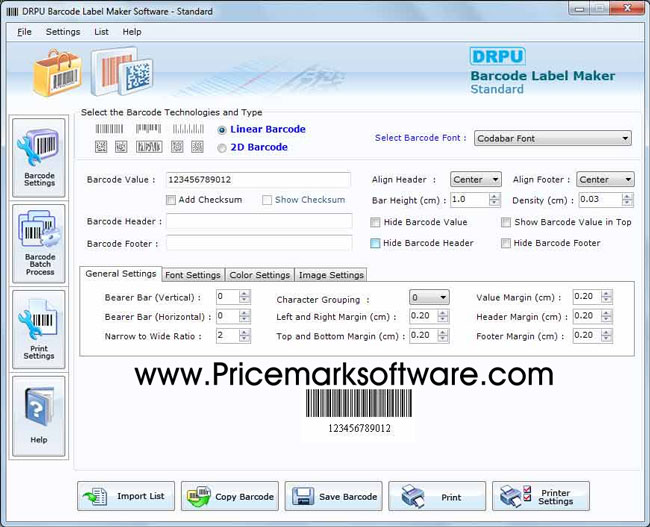Check Show Barcode Value in Top
Image resolution: width=650 pixels, height=527 pixels.
(x=506, y=222)
